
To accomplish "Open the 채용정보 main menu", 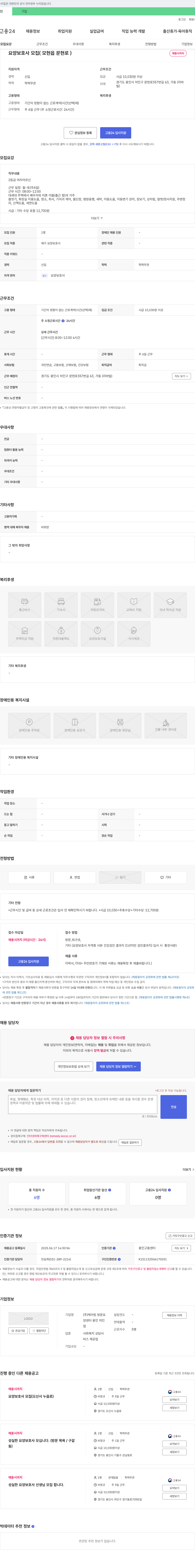I will pos(33,31).
